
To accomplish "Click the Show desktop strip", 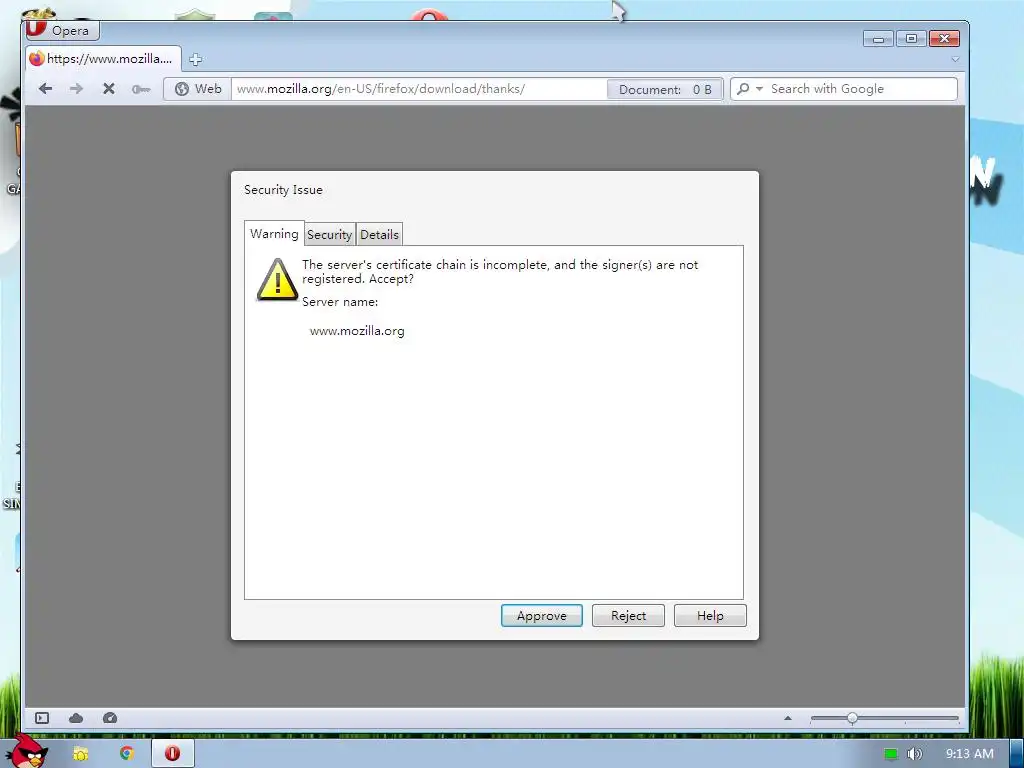I will pyautogui.click(x=1017, y=754).
